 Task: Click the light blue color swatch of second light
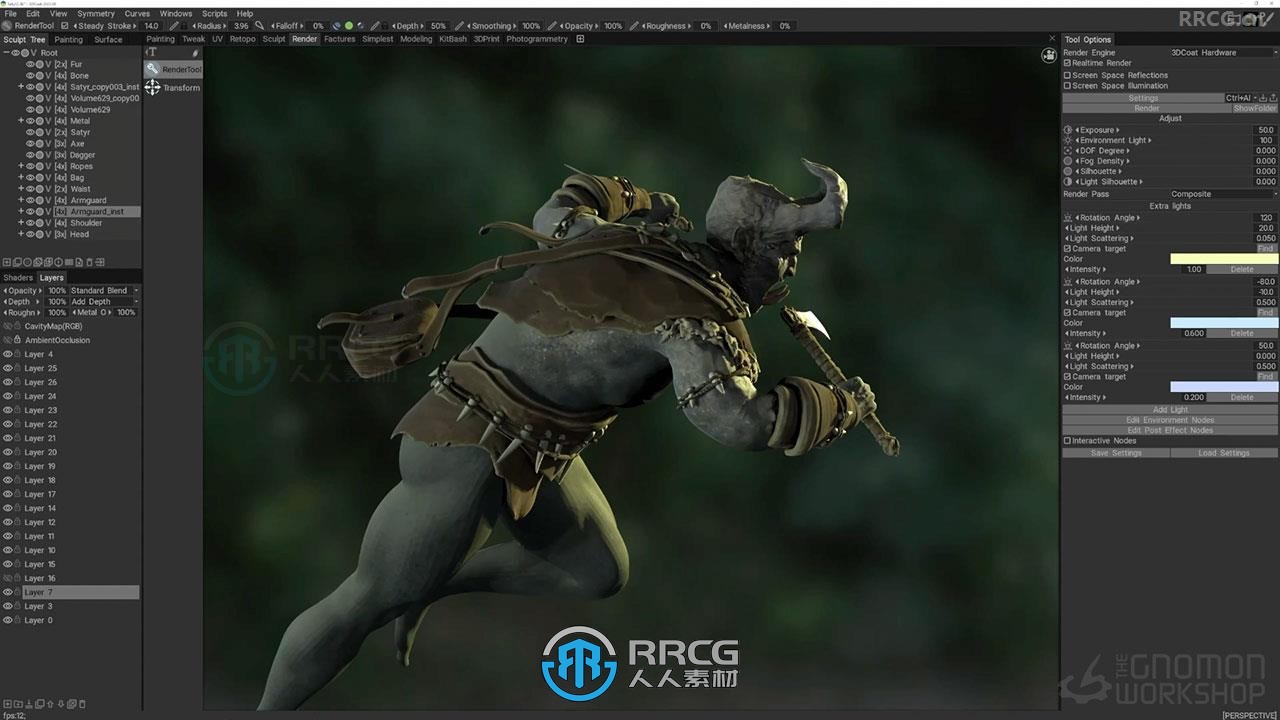(x=1224, y=323)
